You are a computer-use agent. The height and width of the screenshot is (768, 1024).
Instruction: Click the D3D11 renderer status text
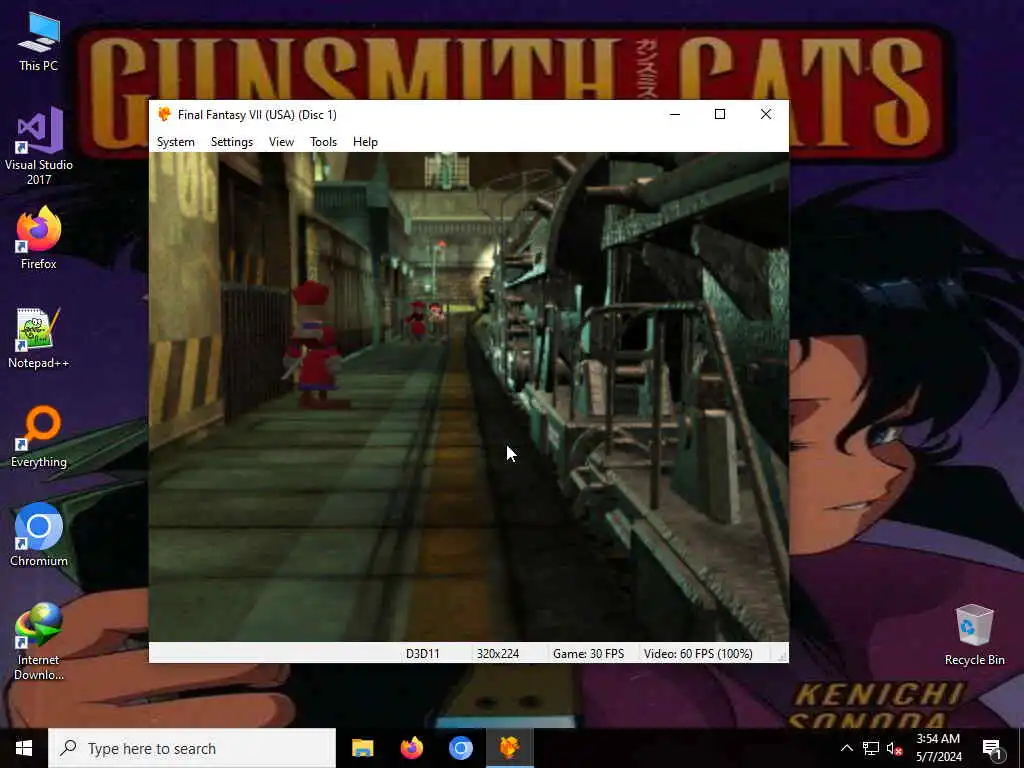423,654
